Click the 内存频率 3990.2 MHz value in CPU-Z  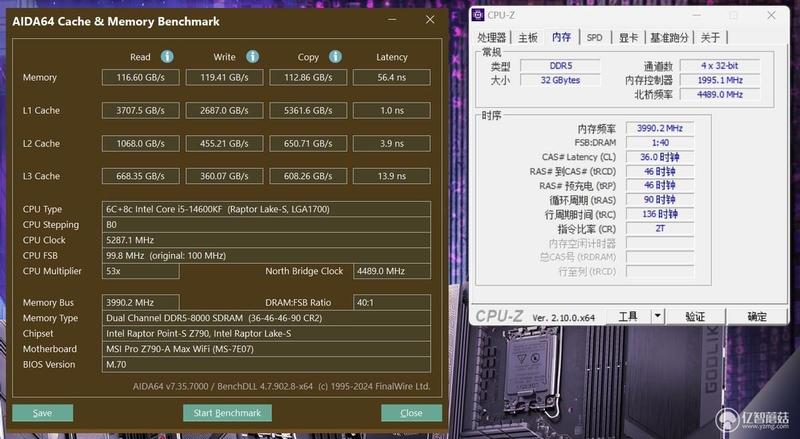660,128
